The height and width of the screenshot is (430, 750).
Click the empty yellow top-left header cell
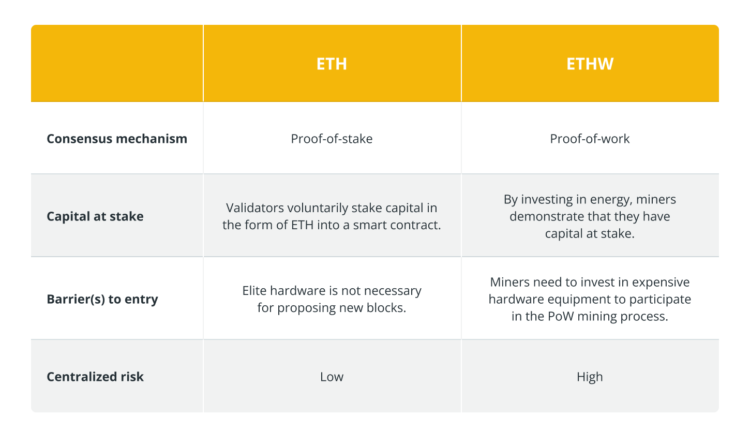pyautogui.click(x=117, y=64)
